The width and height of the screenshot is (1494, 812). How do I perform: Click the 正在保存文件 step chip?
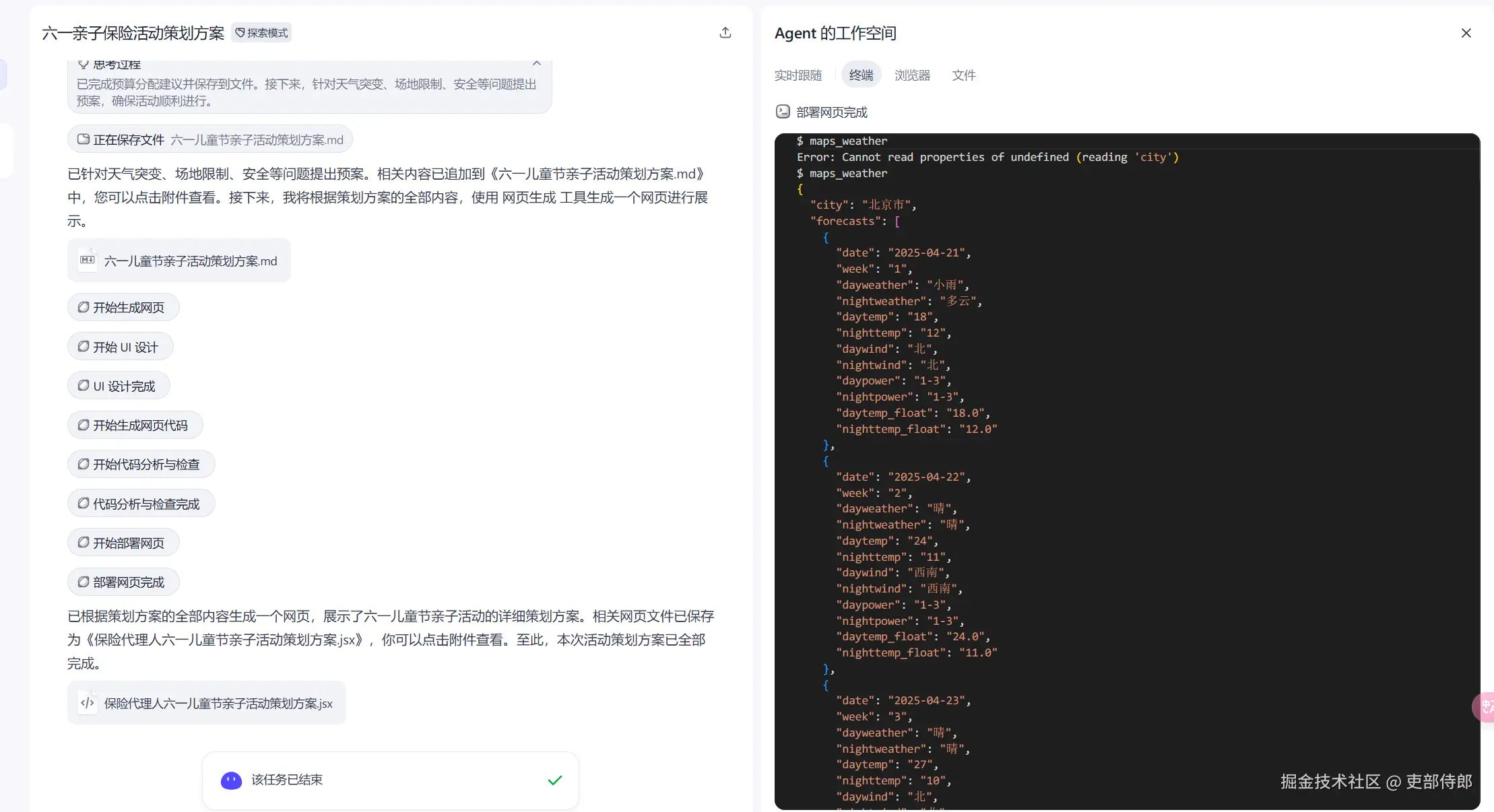click(x=209, y=140)
